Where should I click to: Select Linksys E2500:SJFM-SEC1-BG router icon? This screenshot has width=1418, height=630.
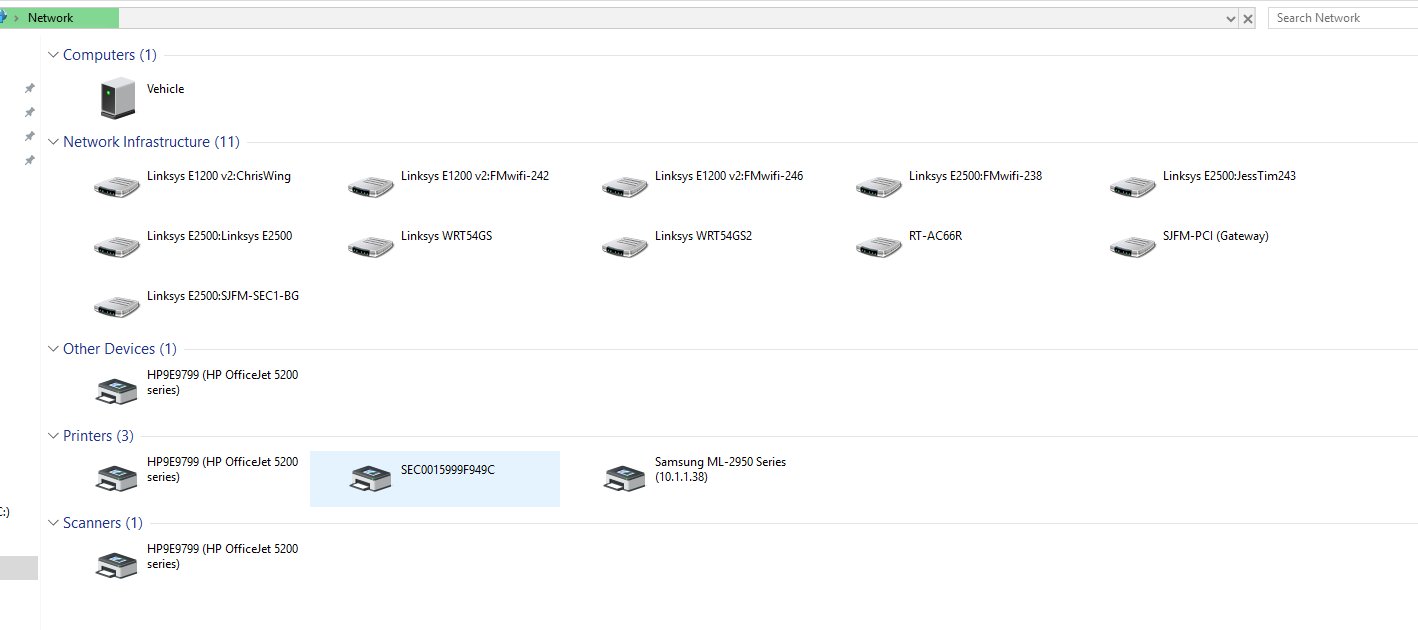coord(117,307)
